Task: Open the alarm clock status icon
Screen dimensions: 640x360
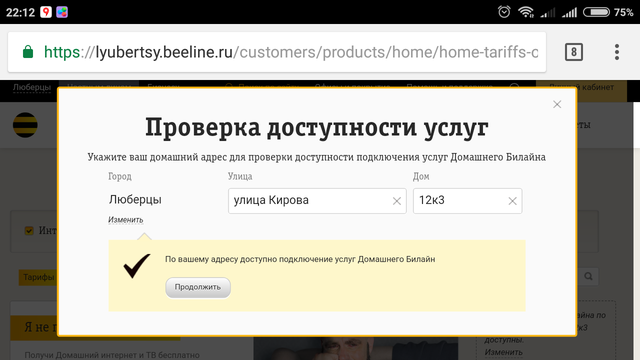Action: pyautogui.click(x=504, y=12)
